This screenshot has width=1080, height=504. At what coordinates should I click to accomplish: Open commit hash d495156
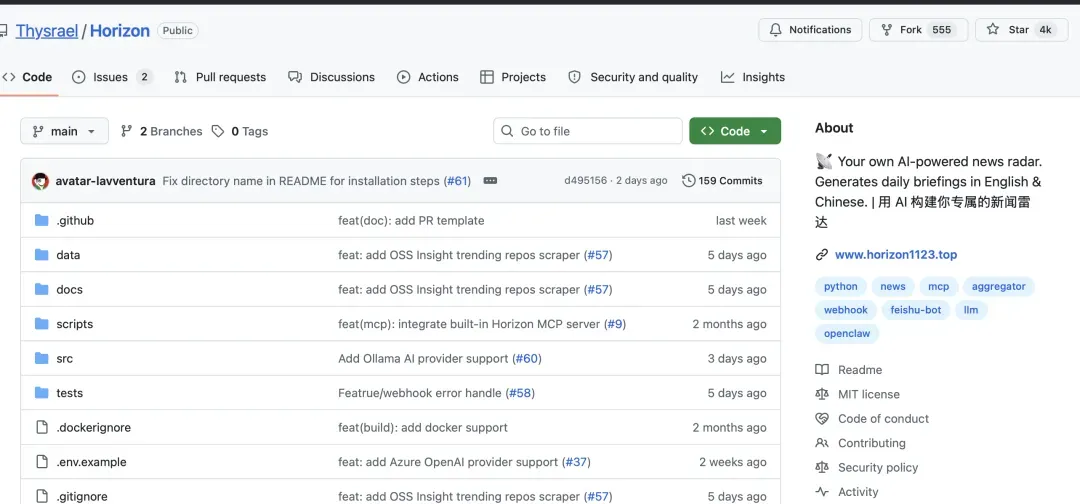(x=585, y=180)
